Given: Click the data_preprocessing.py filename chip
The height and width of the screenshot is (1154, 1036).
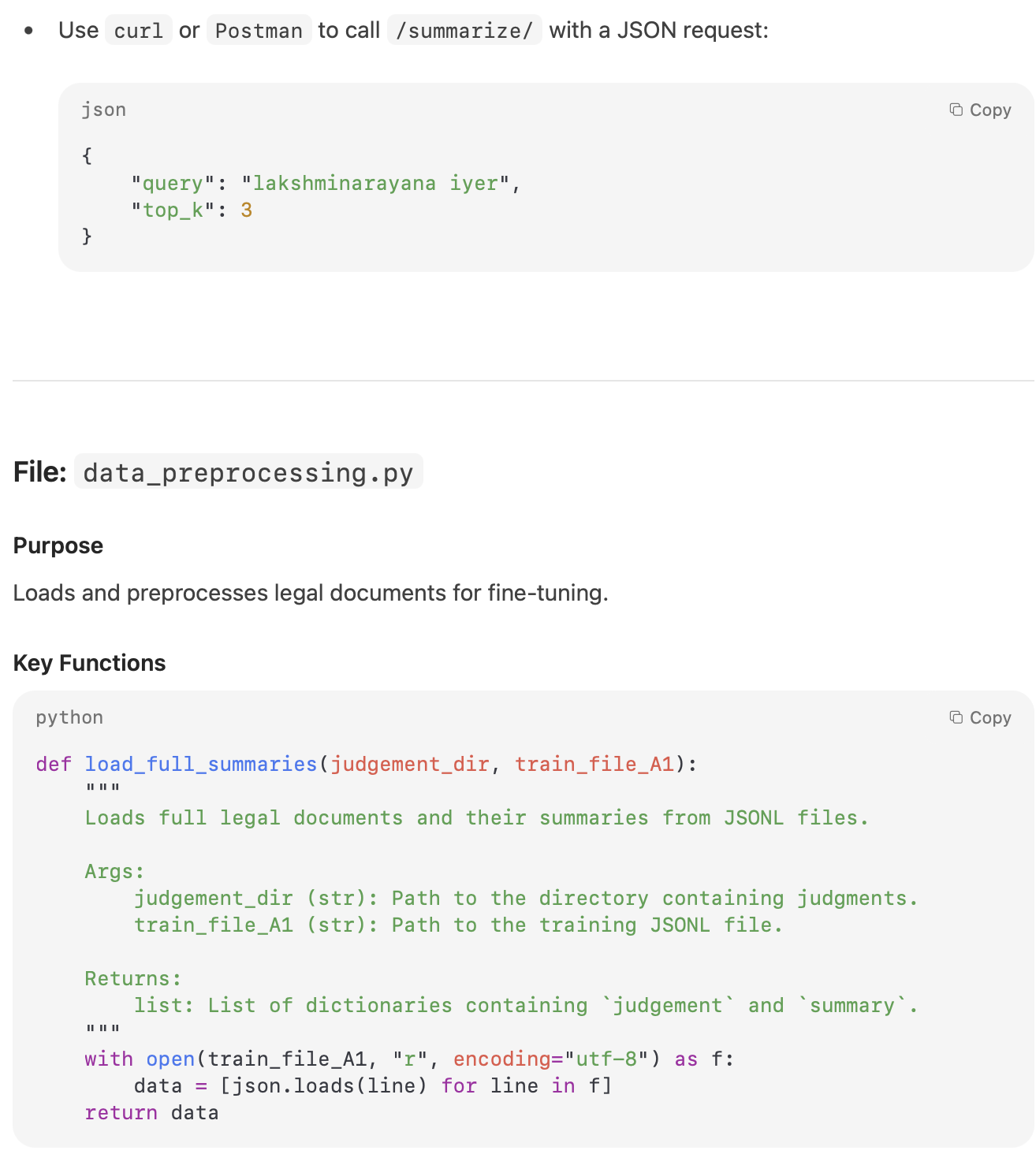Looking at the screenshot, I should pos(247,472).
